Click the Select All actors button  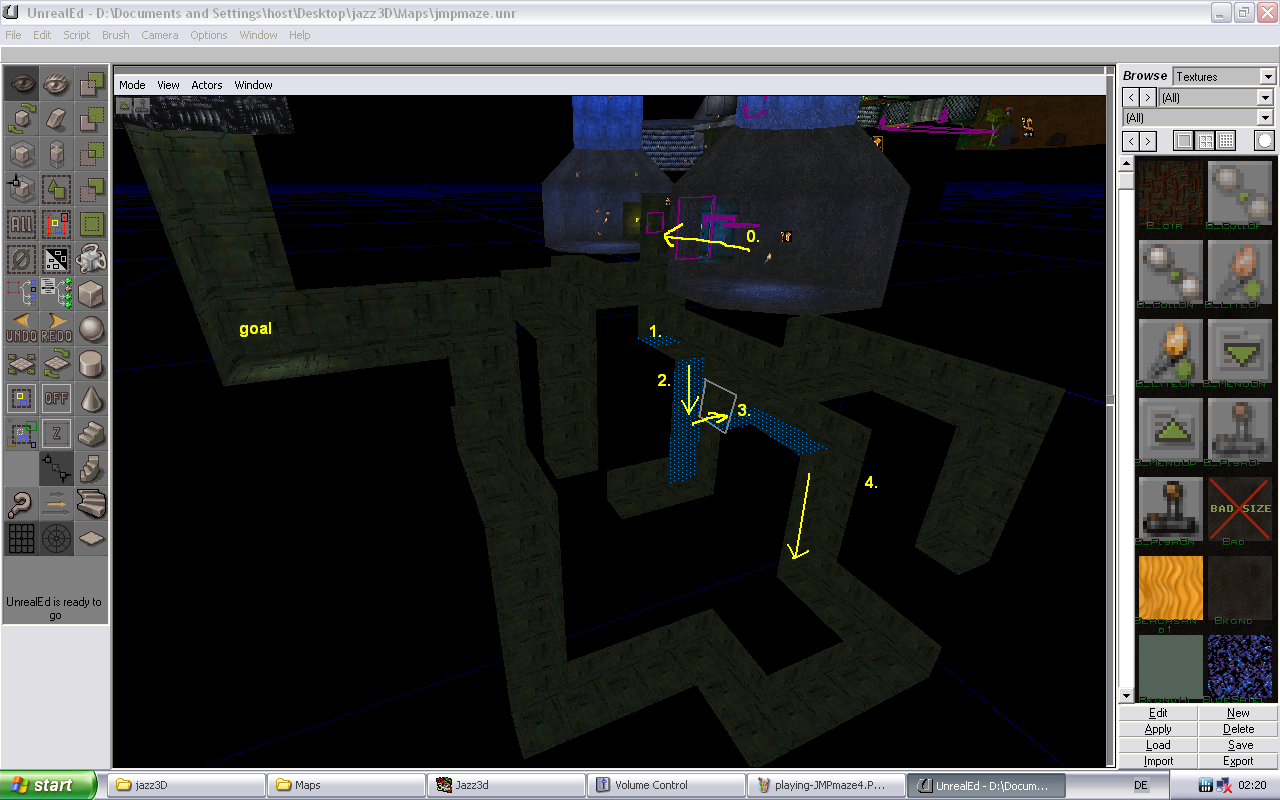point(21,224)
